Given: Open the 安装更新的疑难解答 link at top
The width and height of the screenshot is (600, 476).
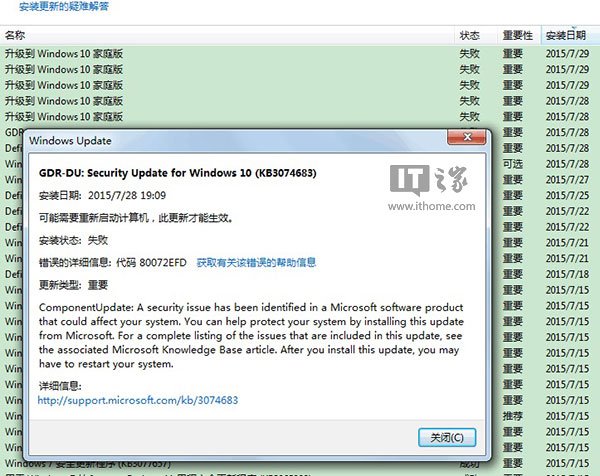Looking at the screenshot, I should click(64, 6).
